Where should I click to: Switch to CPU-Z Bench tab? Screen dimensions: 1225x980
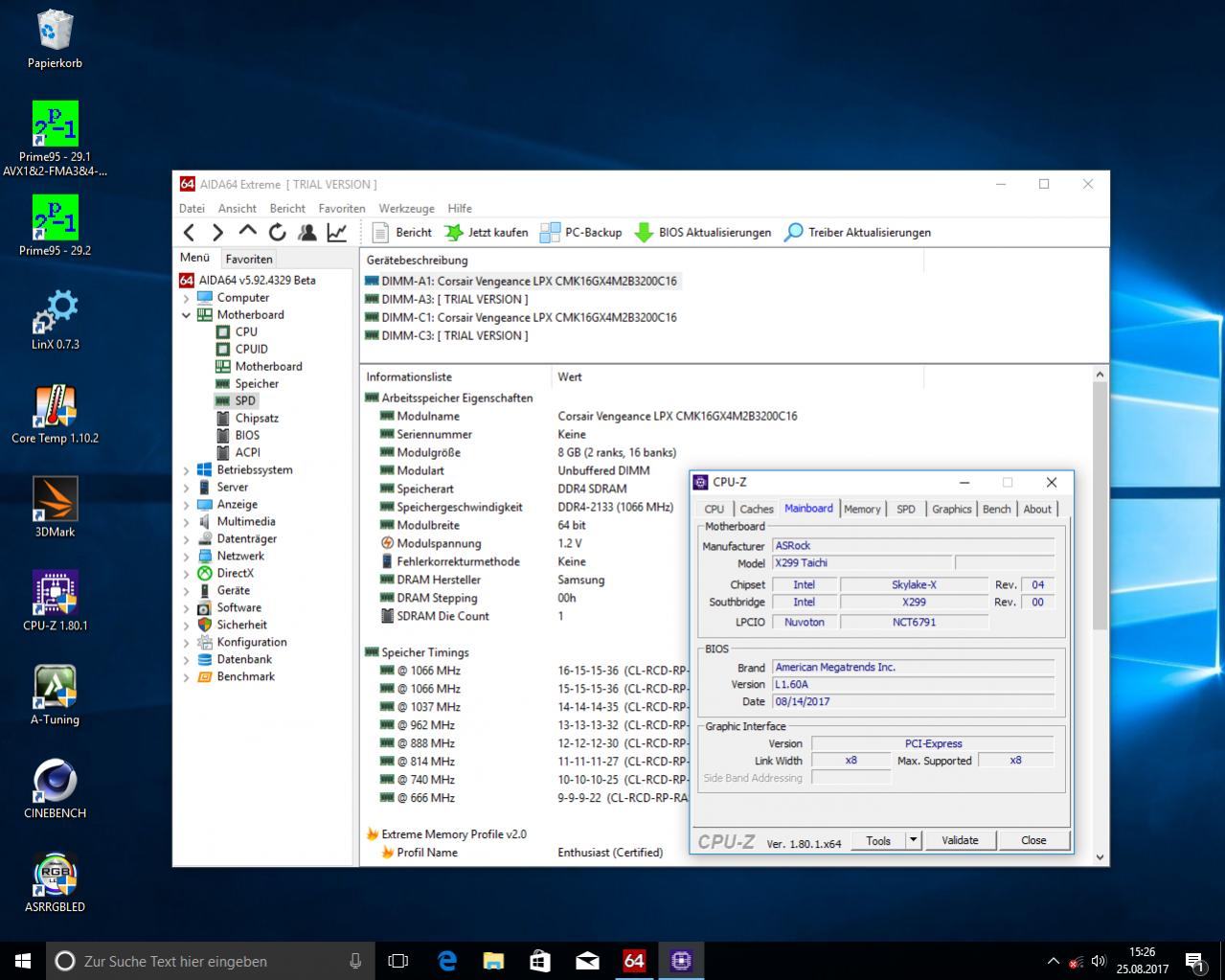996,509
